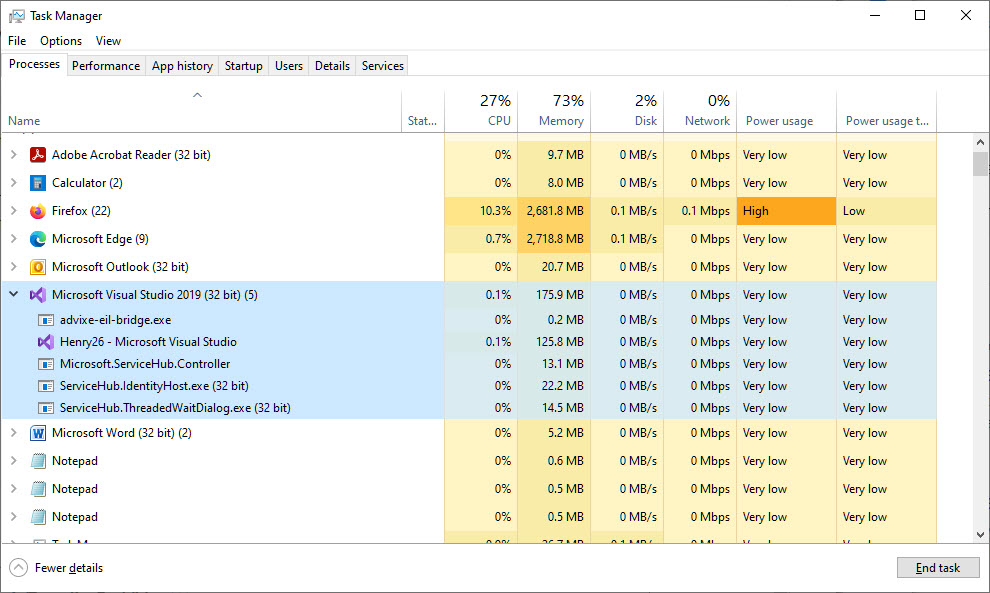
Task: Switch to the Performance tab
Action: (105, 65)
